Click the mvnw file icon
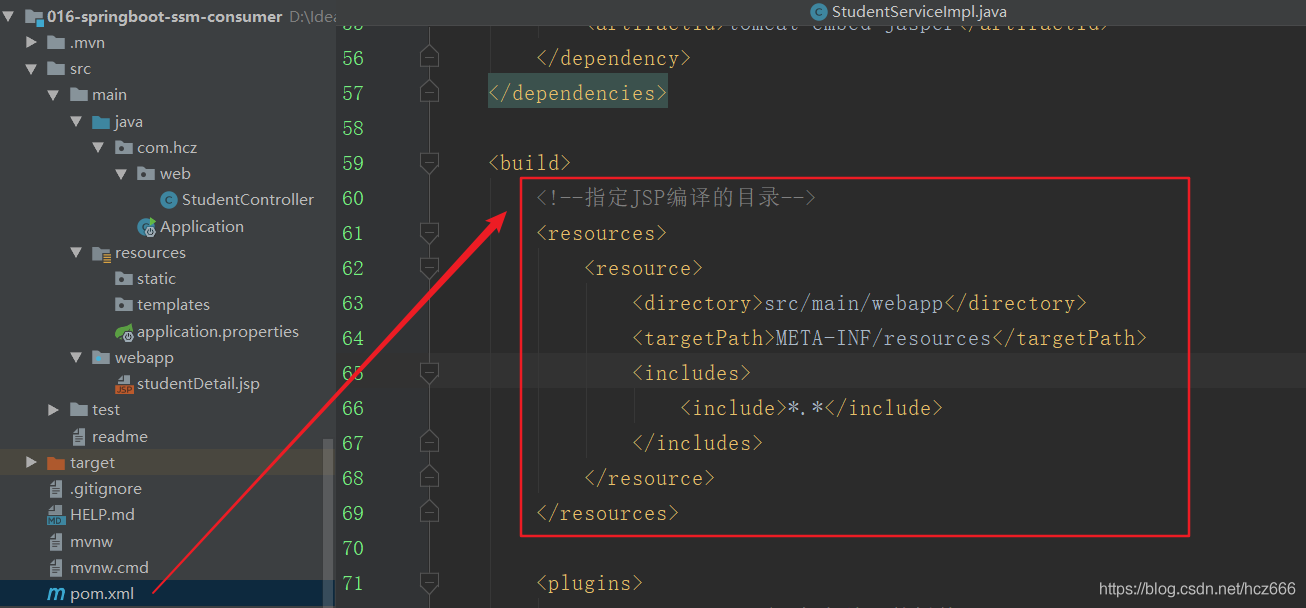1306x608 pixels. [x=56, y=542]
